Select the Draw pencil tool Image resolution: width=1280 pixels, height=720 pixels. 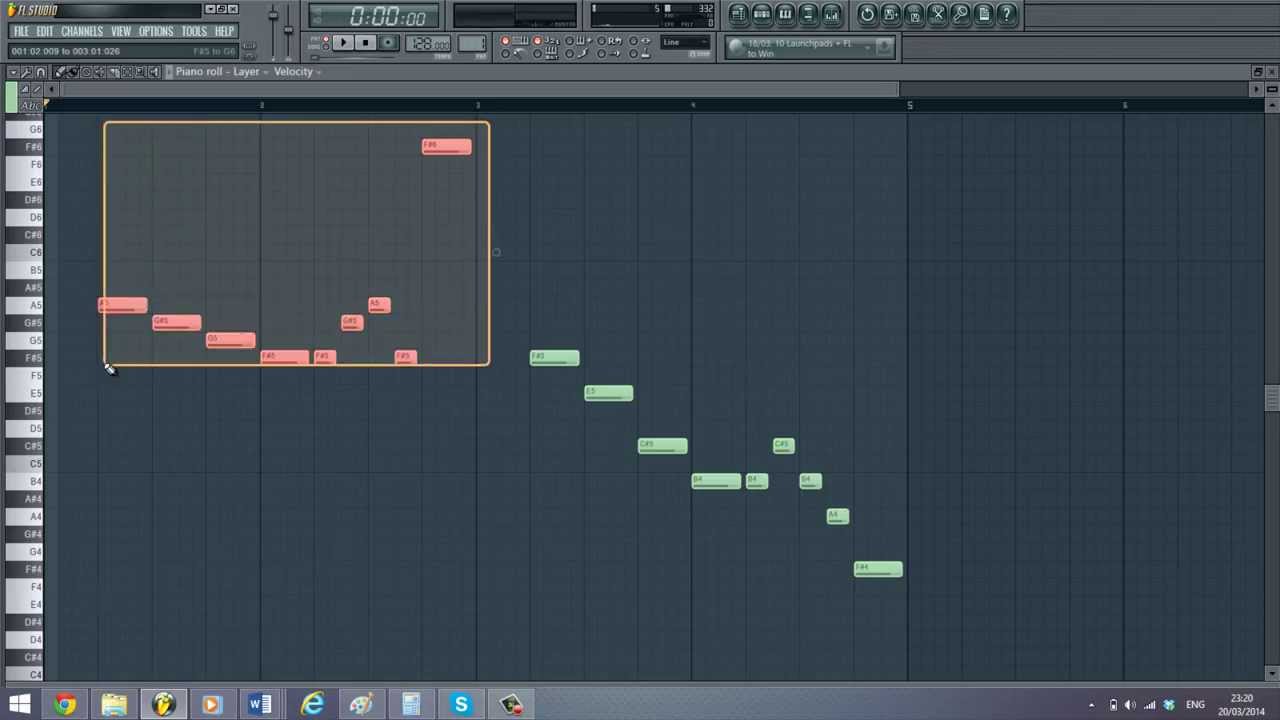(x=59, y=72)
